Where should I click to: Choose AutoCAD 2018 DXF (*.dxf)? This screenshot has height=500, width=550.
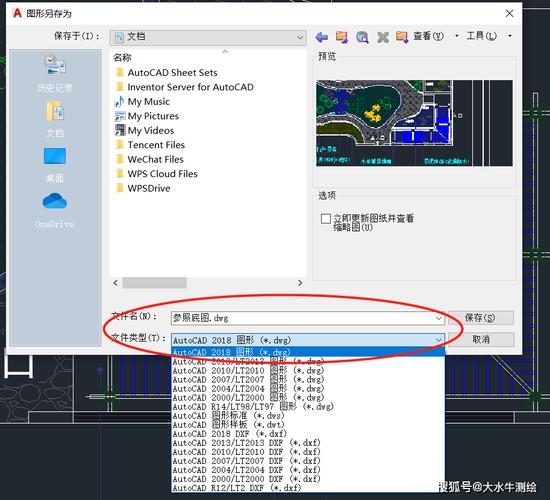(308, 434)
